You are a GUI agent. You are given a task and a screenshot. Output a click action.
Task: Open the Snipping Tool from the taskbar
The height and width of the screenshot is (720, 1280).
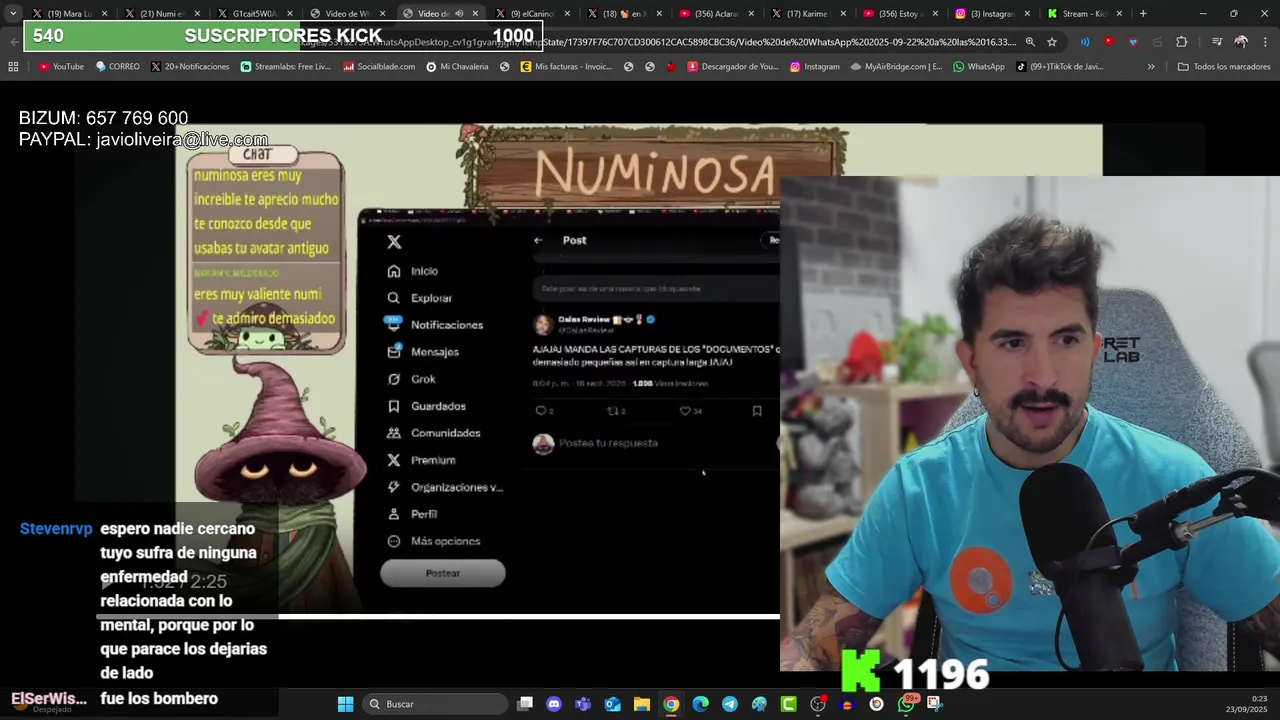point(935,704)
